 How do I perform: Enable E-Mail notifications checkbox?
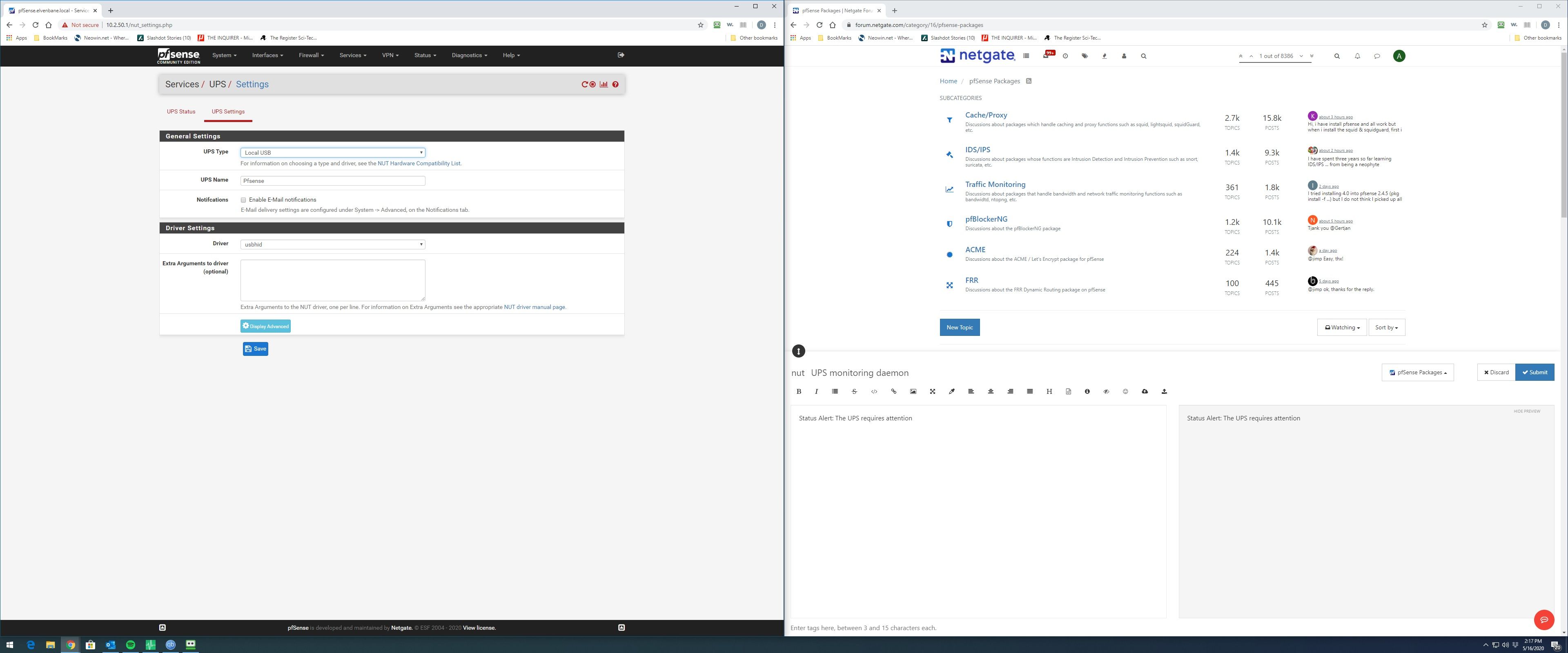(x=243, y=200)
